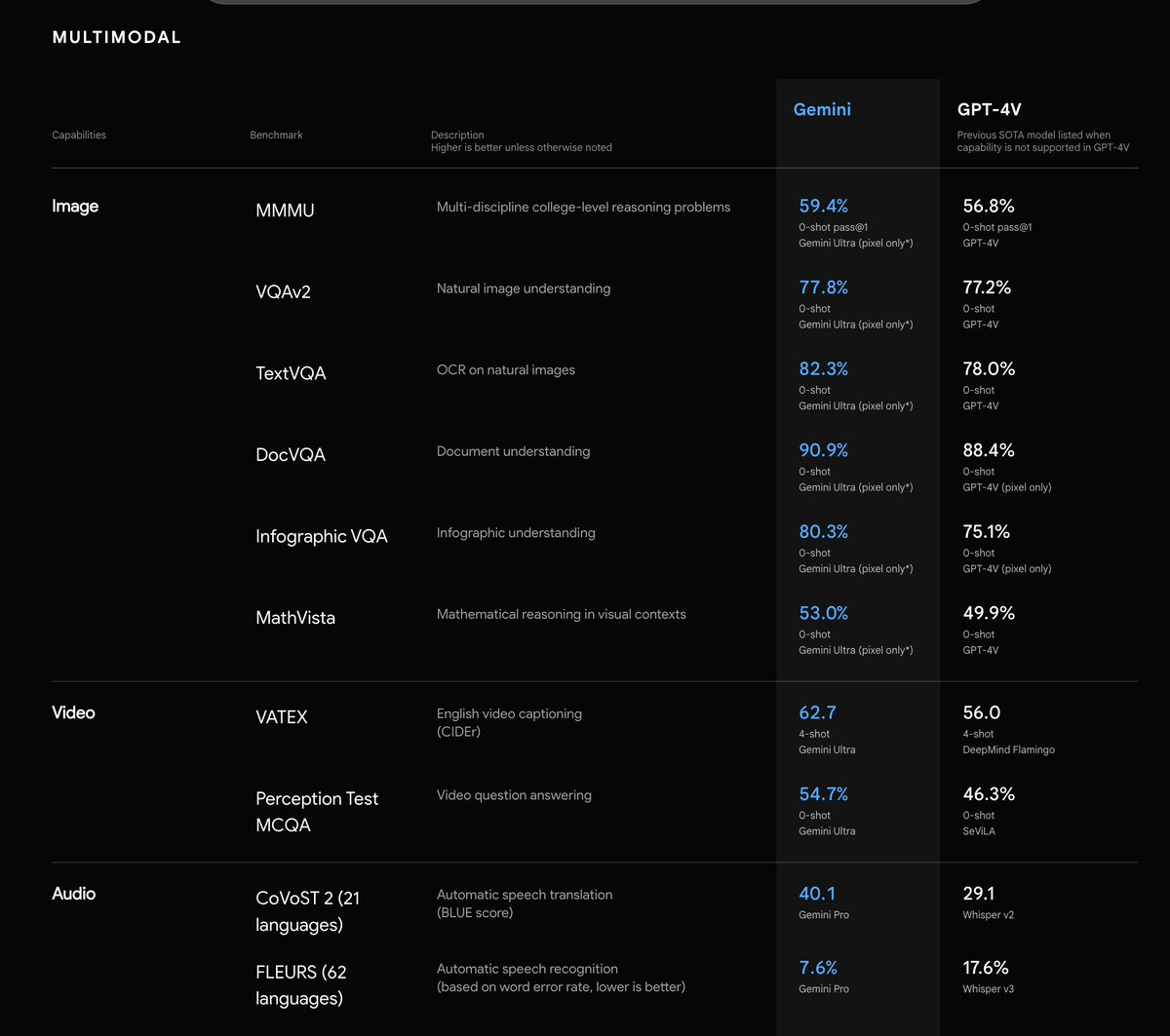Click the 56.0 VATEX score
Screen dimensions: 1170x1036
pyautogui.click(x=982, y=713)
